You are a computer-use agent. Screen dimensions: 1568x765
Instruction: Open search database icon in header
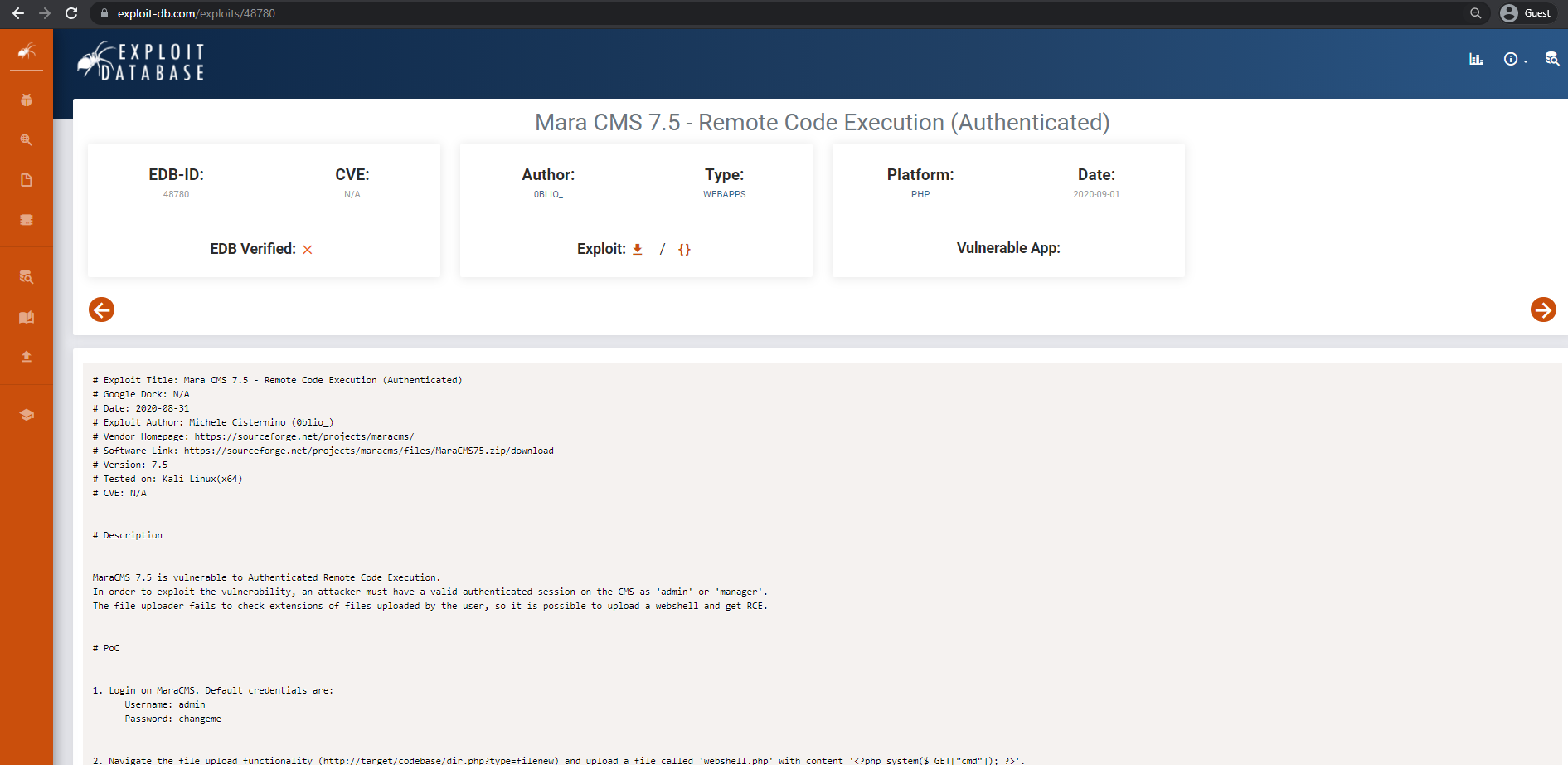[1552, 59]
